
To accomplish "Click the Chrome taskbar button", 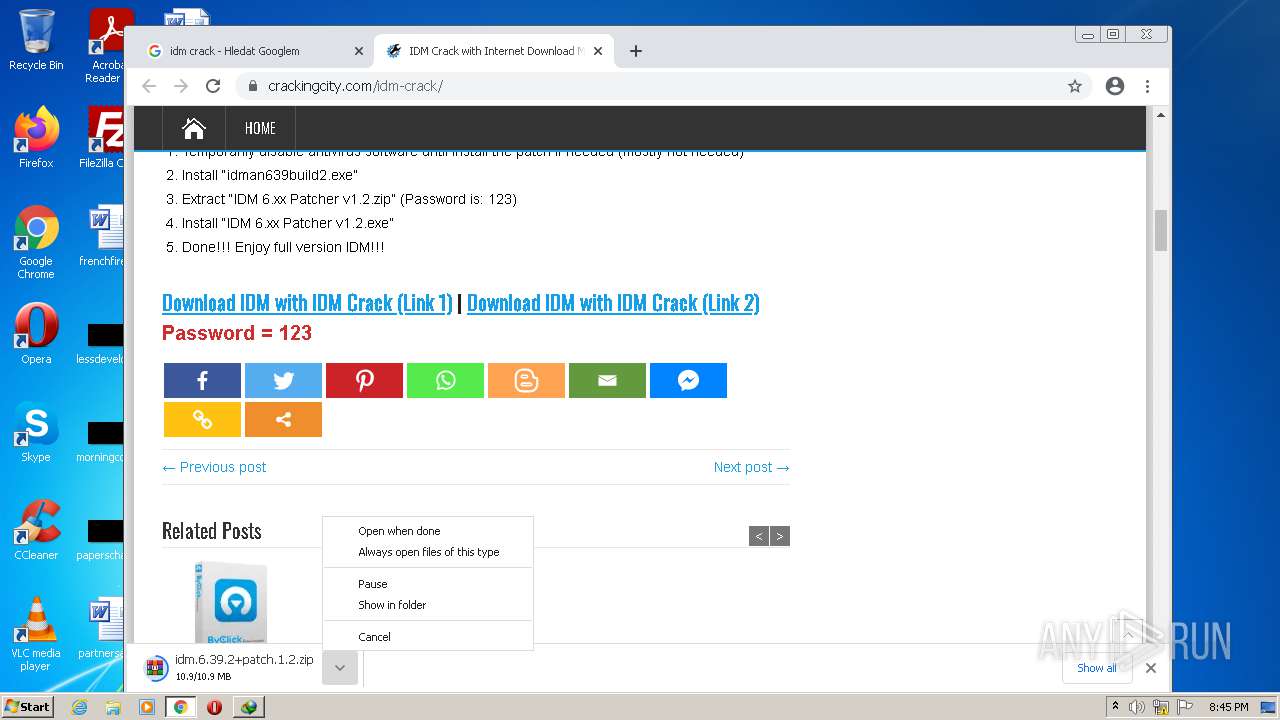I will [180, 707].
